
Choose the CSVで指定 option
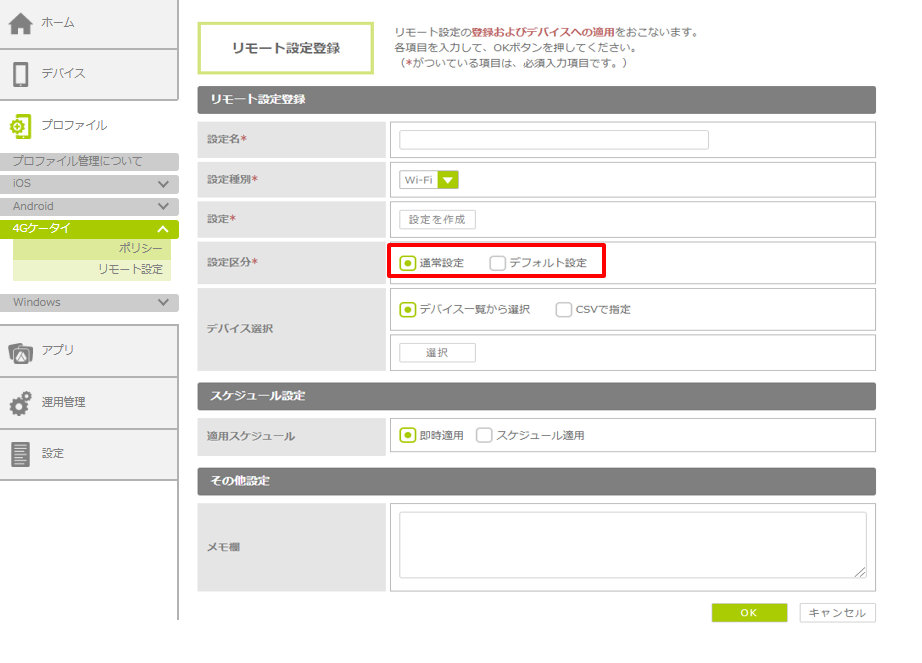click(x=564, y=310)
